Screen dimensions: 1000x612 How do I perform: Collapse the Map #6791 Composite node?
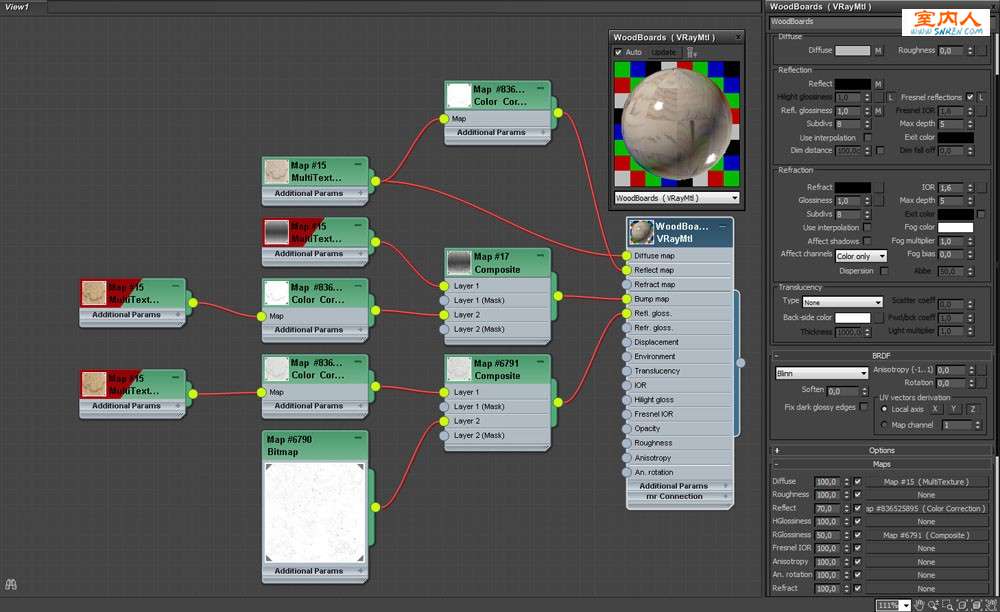[540, 361]
